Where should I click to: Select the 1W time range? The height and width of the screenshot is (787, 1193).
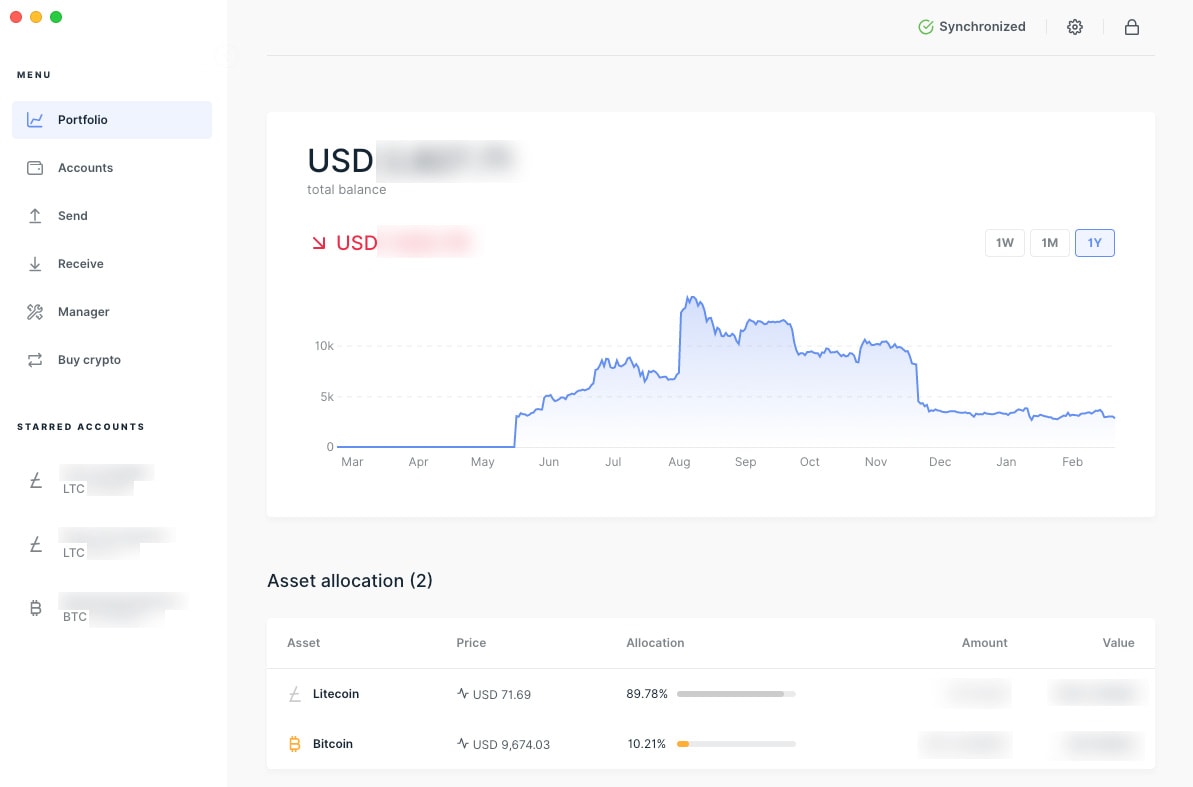coord(1005,243)
